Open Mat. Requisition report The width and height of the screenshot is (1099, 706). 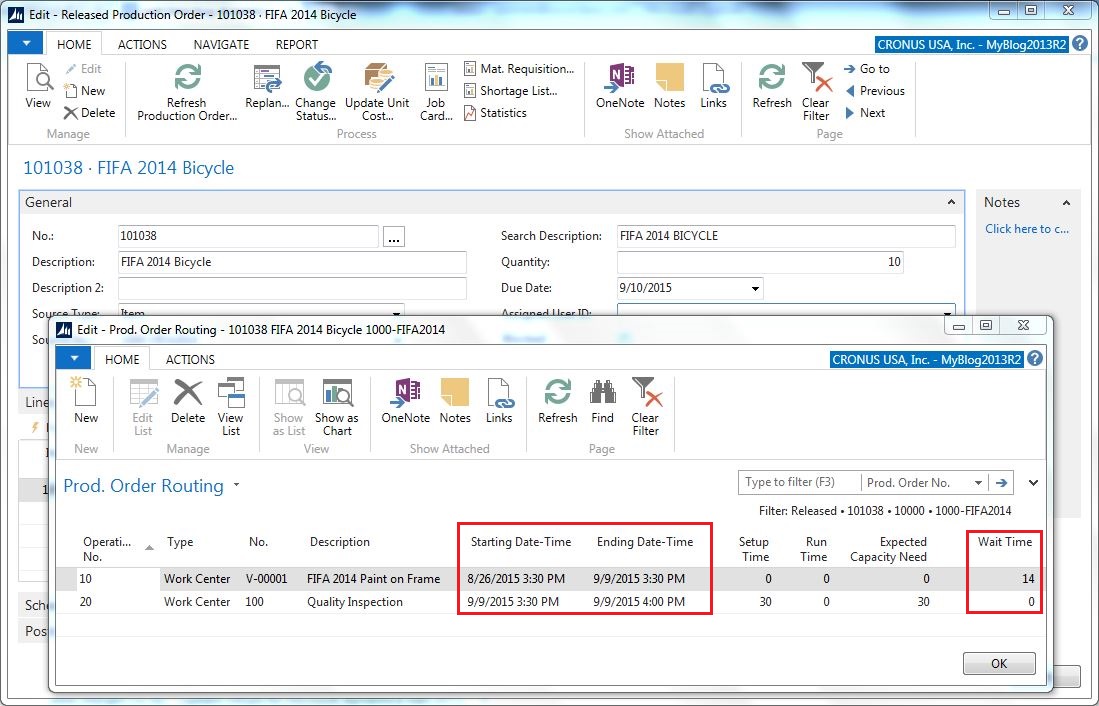click(519, 69)
